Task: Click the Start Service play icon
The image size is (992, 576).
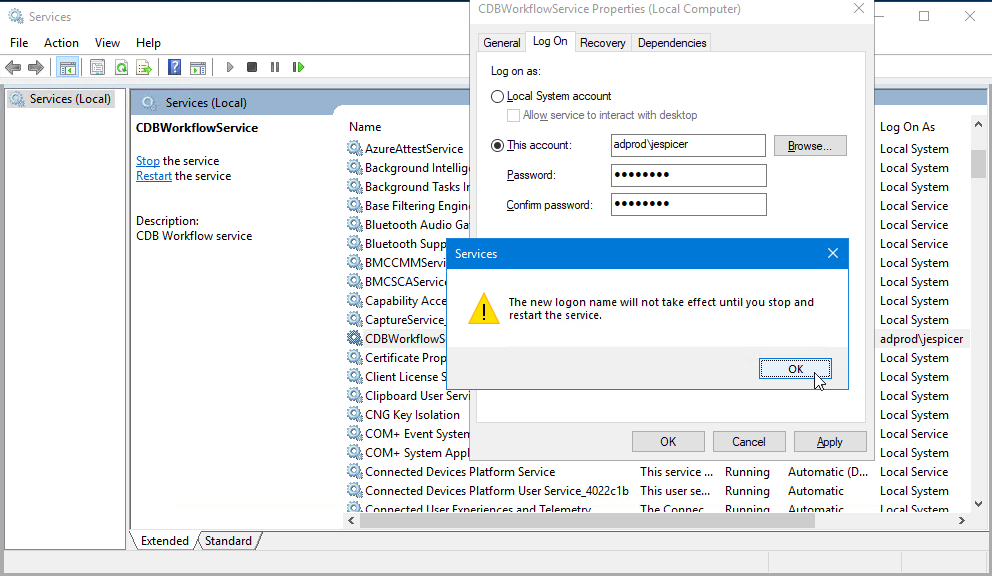Action: (230, 67)
